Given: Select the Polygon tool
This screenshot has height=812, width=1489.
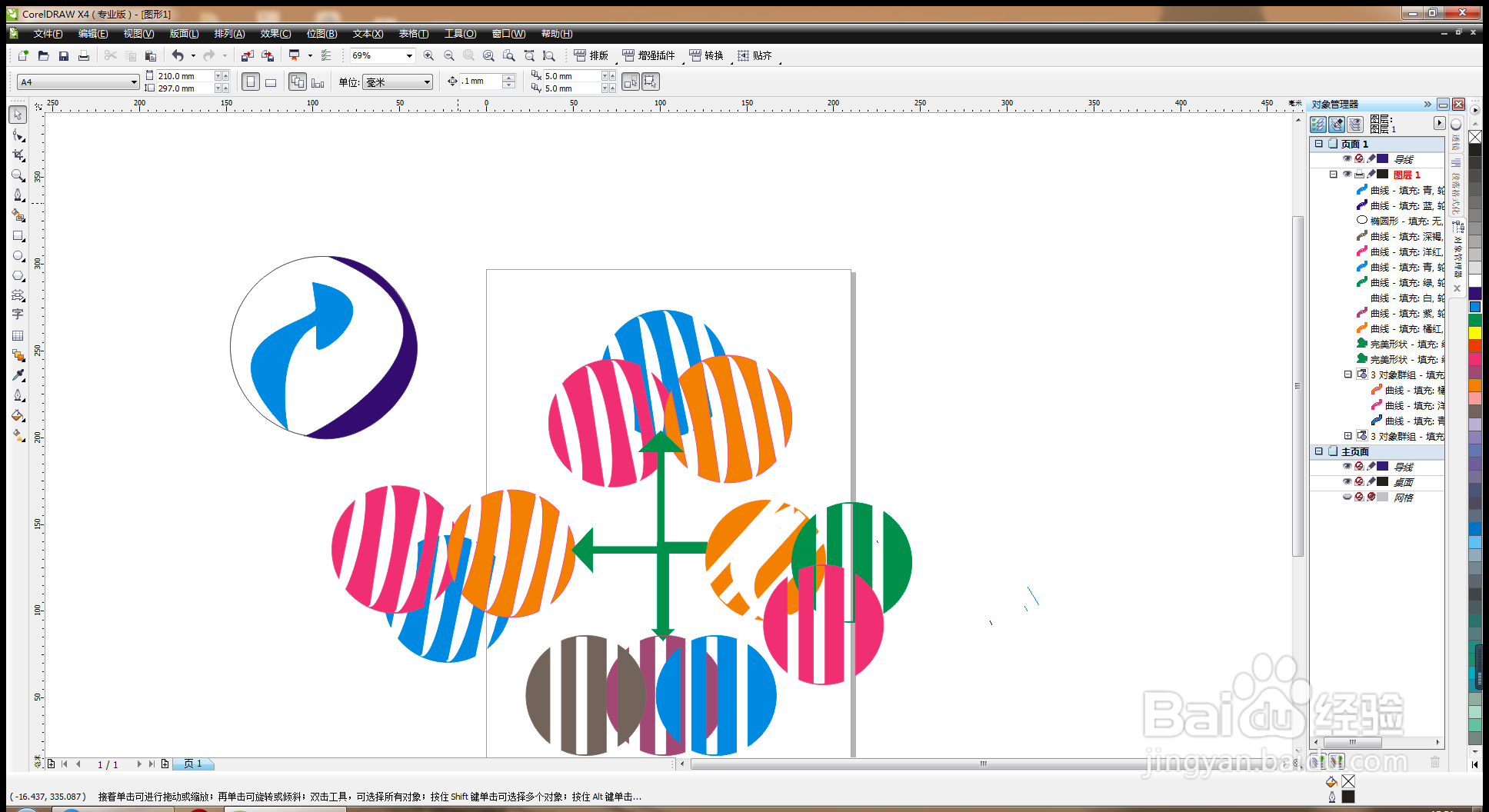Looking at the screenshot, I should click(x=18, y=275).
